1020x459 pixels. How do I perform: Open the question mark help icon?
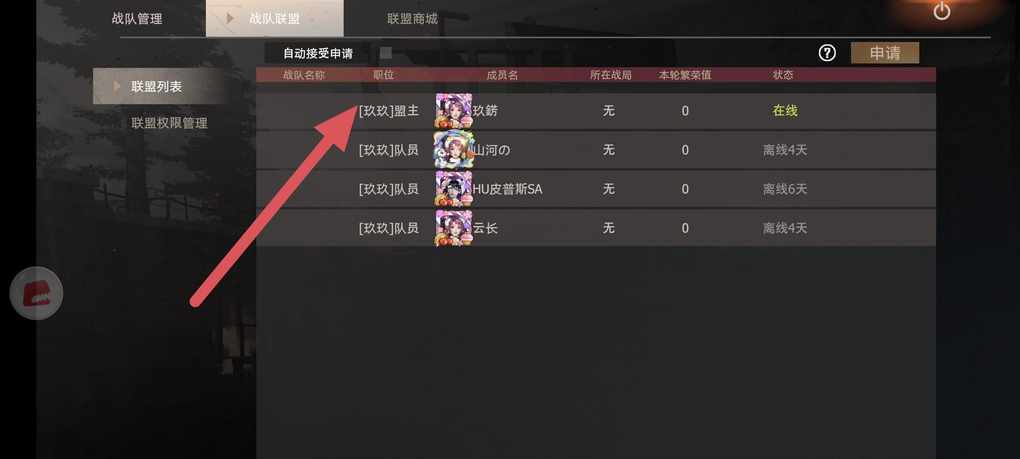click(827, 53)
